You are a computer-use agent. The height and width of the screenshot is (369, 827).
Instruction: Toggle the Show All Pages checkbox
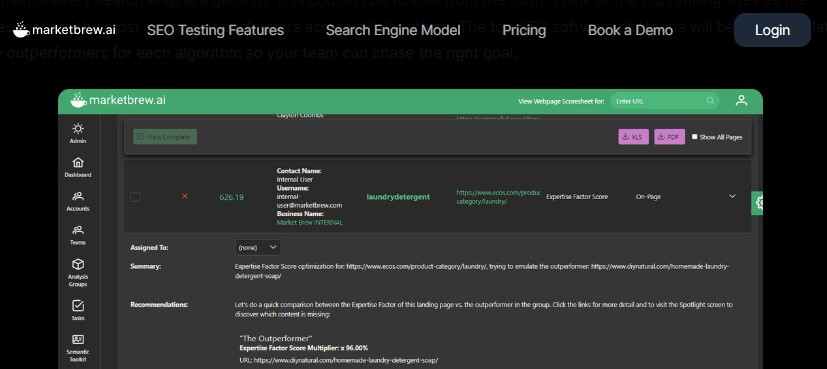[695, 137]
